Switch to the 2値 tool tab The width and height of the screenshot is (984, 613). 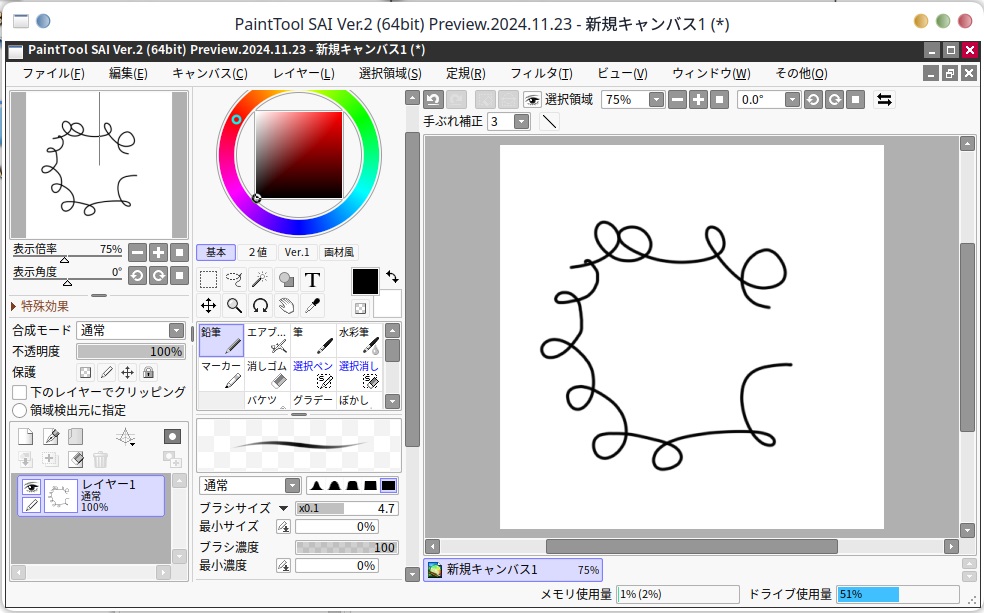tap(257, 252)
